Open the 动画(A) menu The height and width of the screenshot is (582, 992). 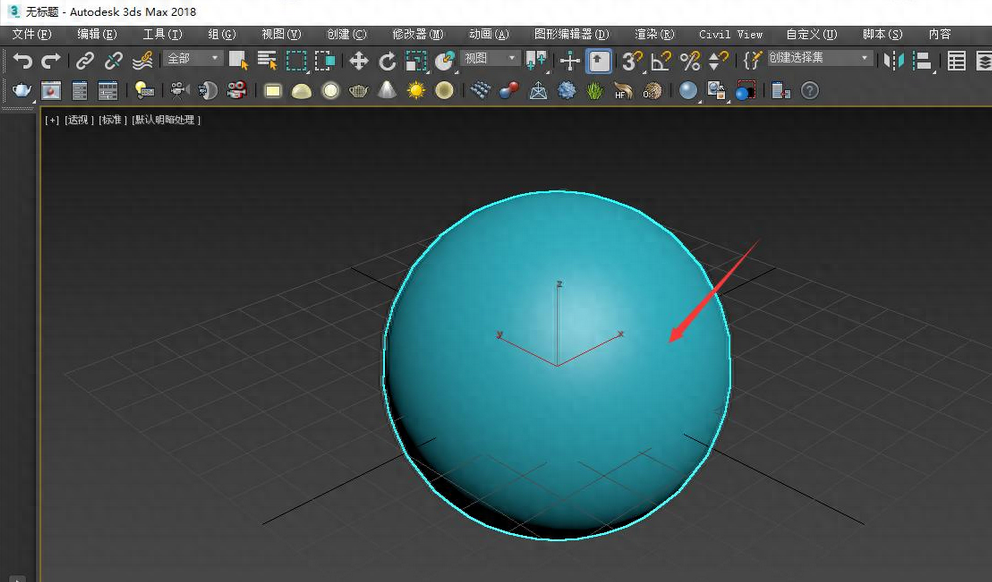(x=488, y=34)
